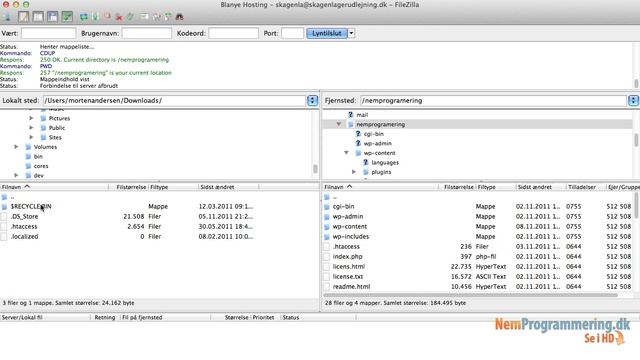640x360 pixels.
Task: Toggle the message log display
Action: click(x=24, y=17)
